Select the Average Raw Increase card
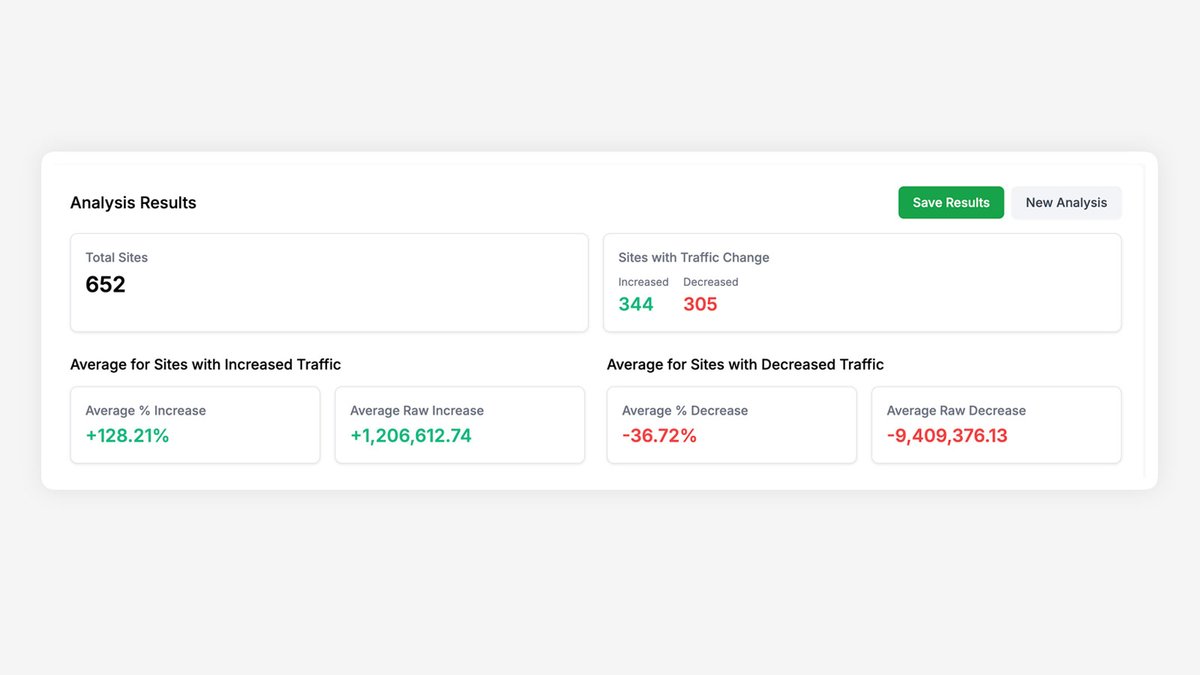This screenshot has width=1200, height=675. point(460,425)
